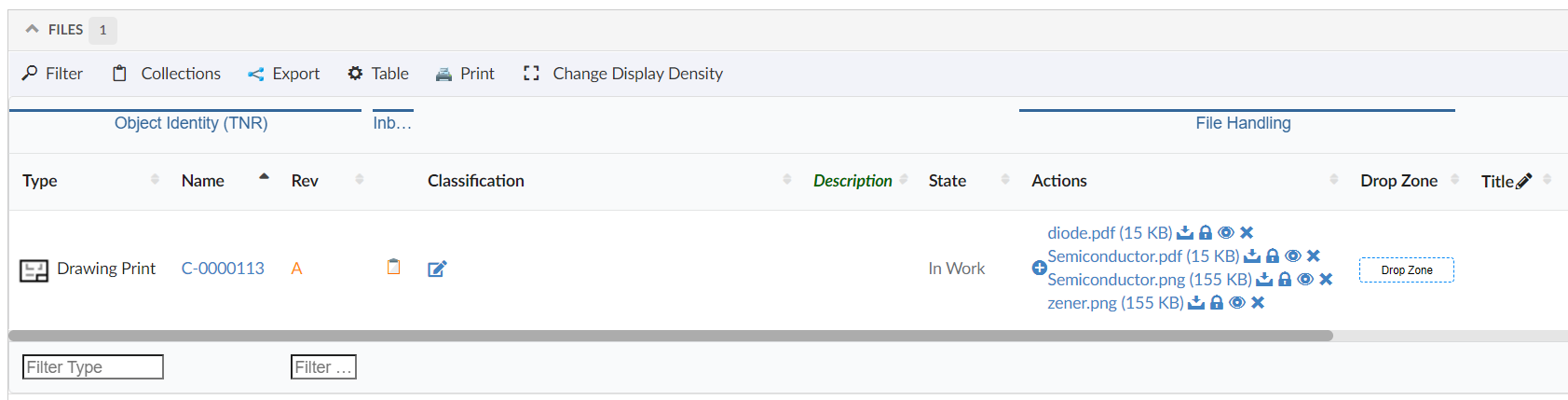Click the horizontal scrollbar under the table

[x=671, y=336]
